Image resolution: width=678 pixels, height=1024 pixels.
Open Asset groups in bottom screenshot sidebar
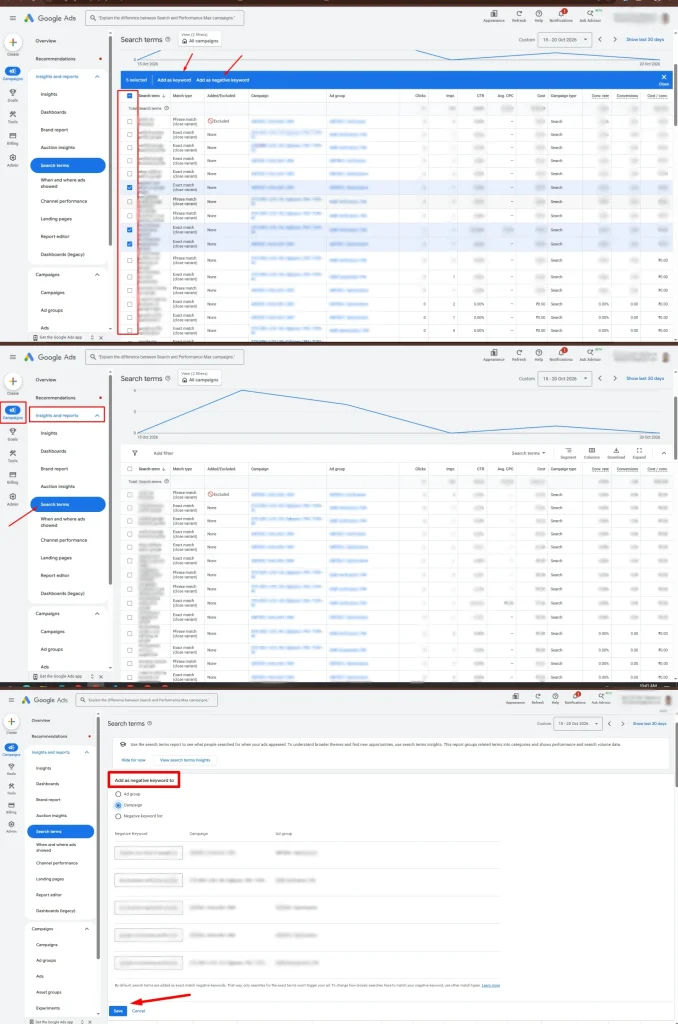point(48,992)
